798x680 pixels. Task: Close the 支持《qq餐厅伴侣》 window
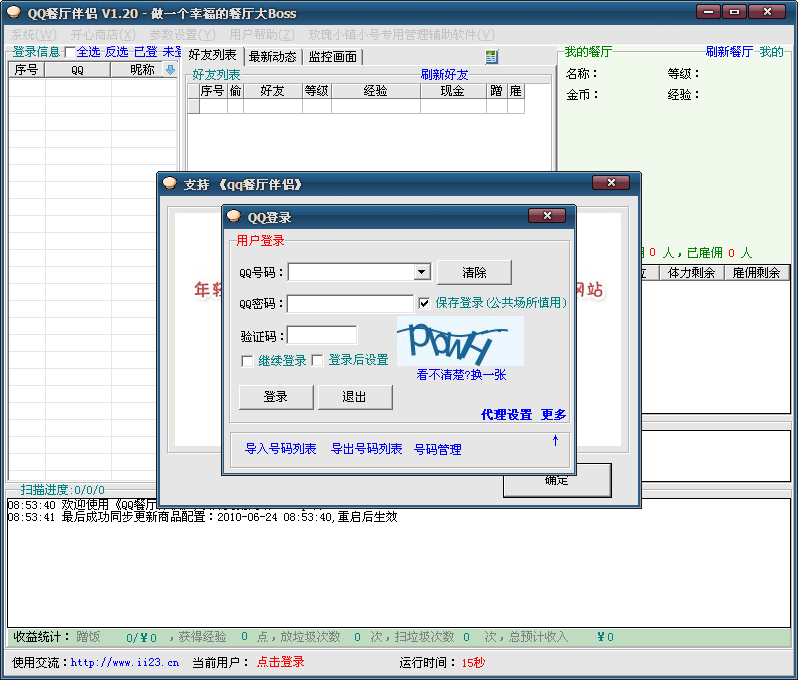[x=611, y=183]
